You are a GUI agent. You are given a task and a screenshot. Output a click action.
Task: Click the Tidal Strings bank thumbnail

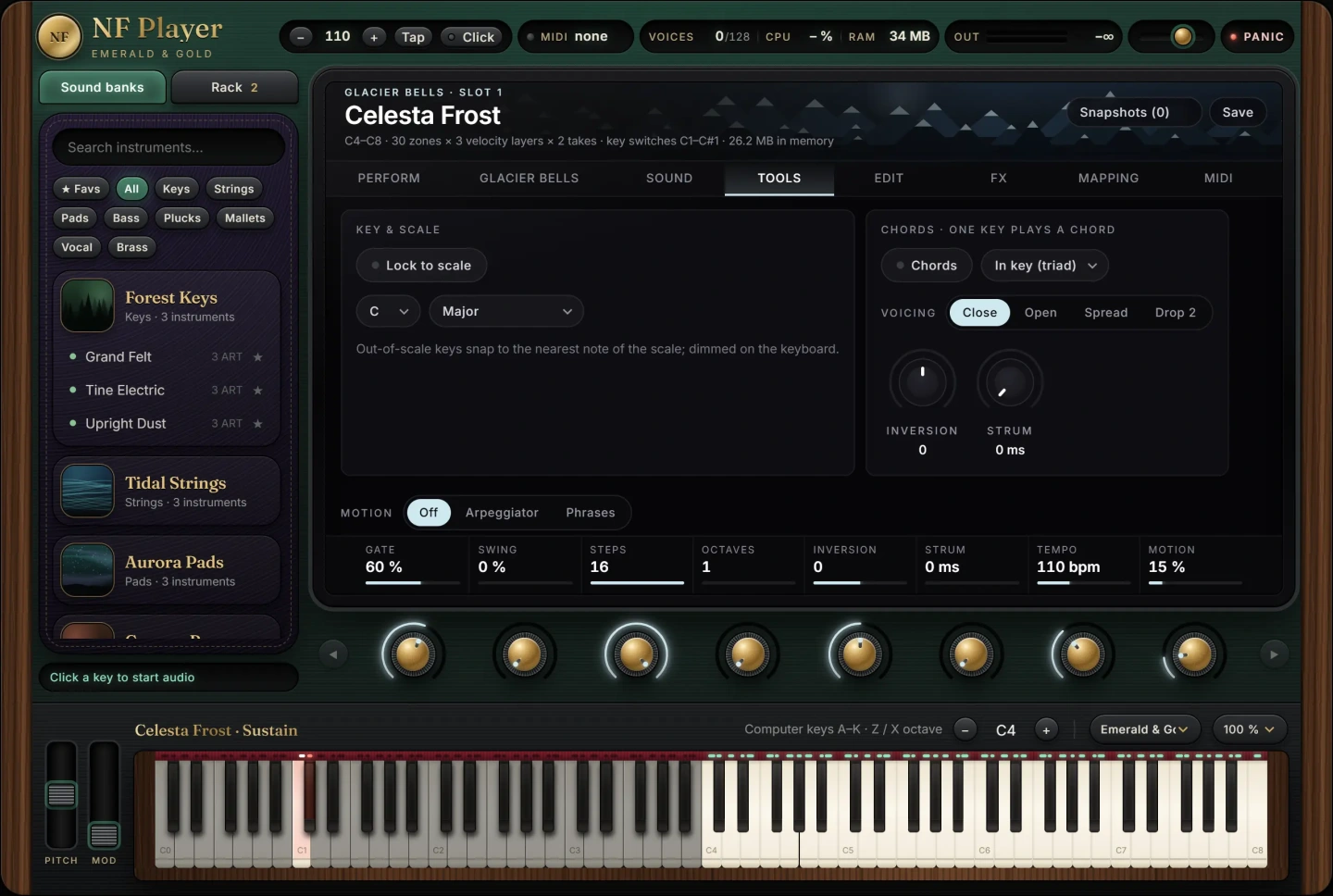pyautogui.click(x=87, y=491)
